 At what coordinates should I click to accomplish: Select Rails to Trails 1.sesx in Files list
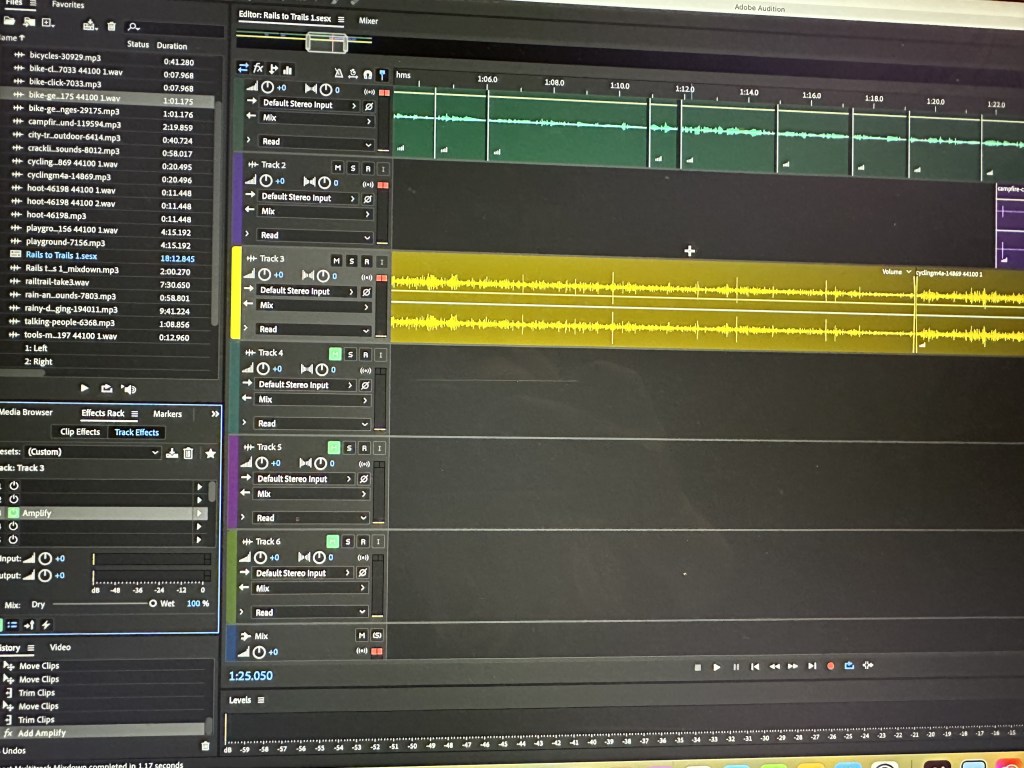coord(69,255)
